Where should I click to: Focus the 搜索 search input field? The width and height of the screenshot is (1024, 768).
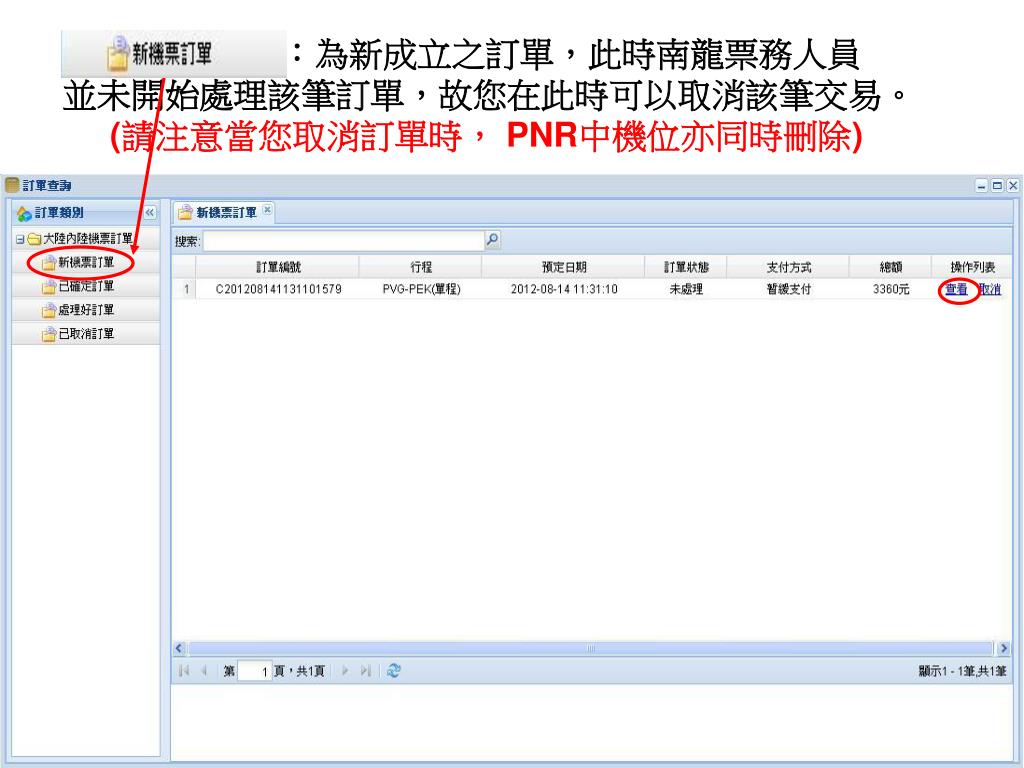tap(344, 241)
